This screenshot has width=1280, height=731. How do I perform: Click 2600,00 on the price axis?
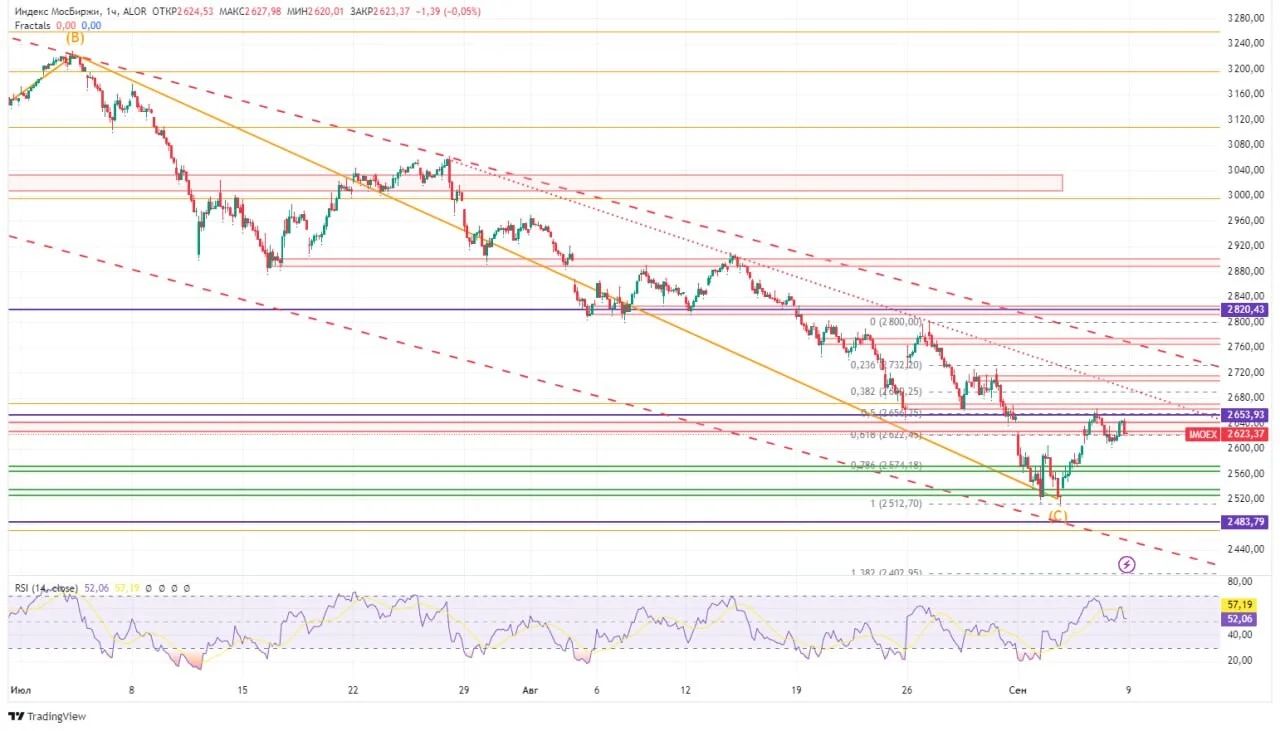pyautogui.click(x=1247, y=448)
